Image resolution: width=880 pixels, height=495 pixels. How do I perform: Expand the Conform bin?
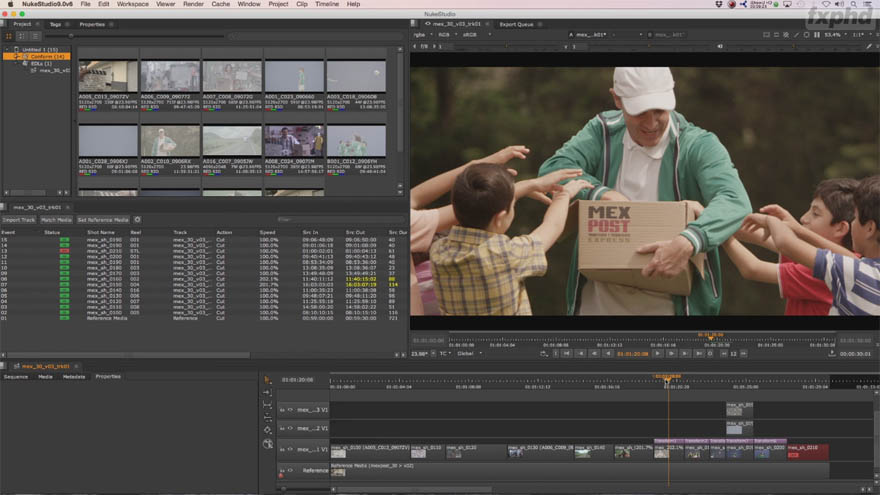(16, 57)
